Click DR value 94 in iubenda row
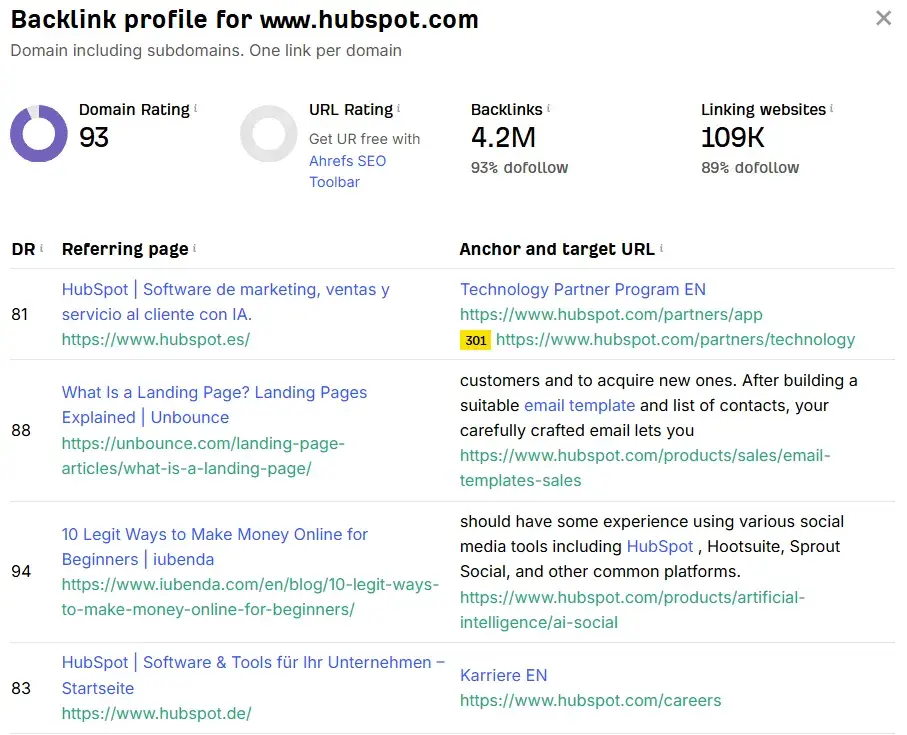This screenshot has width=907, height=735. [21, 571]
